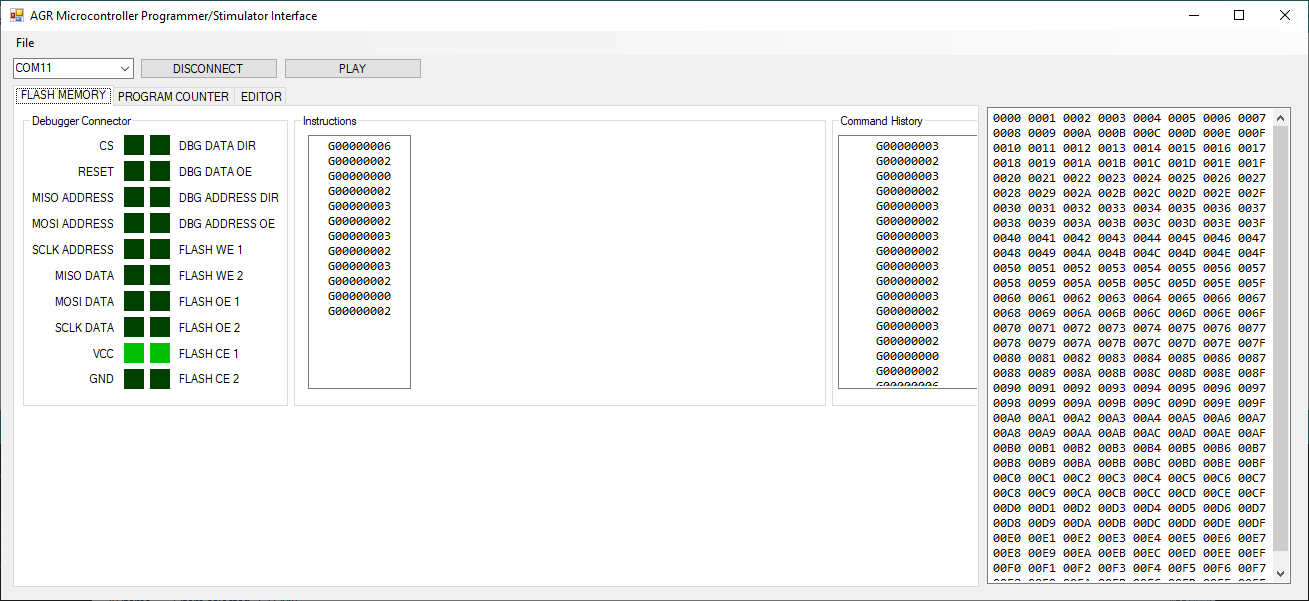
Task: Click the AGR application icon in the title bar
Action: click(15, 15)
